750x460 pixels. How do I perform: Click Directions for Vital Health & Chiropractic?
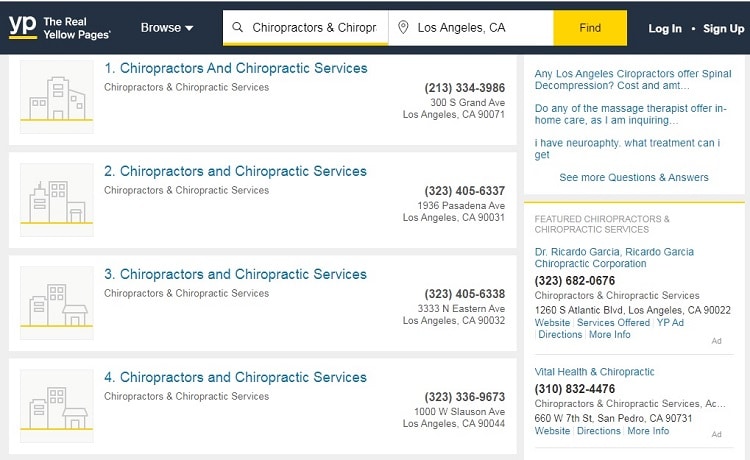coord(598,431)
